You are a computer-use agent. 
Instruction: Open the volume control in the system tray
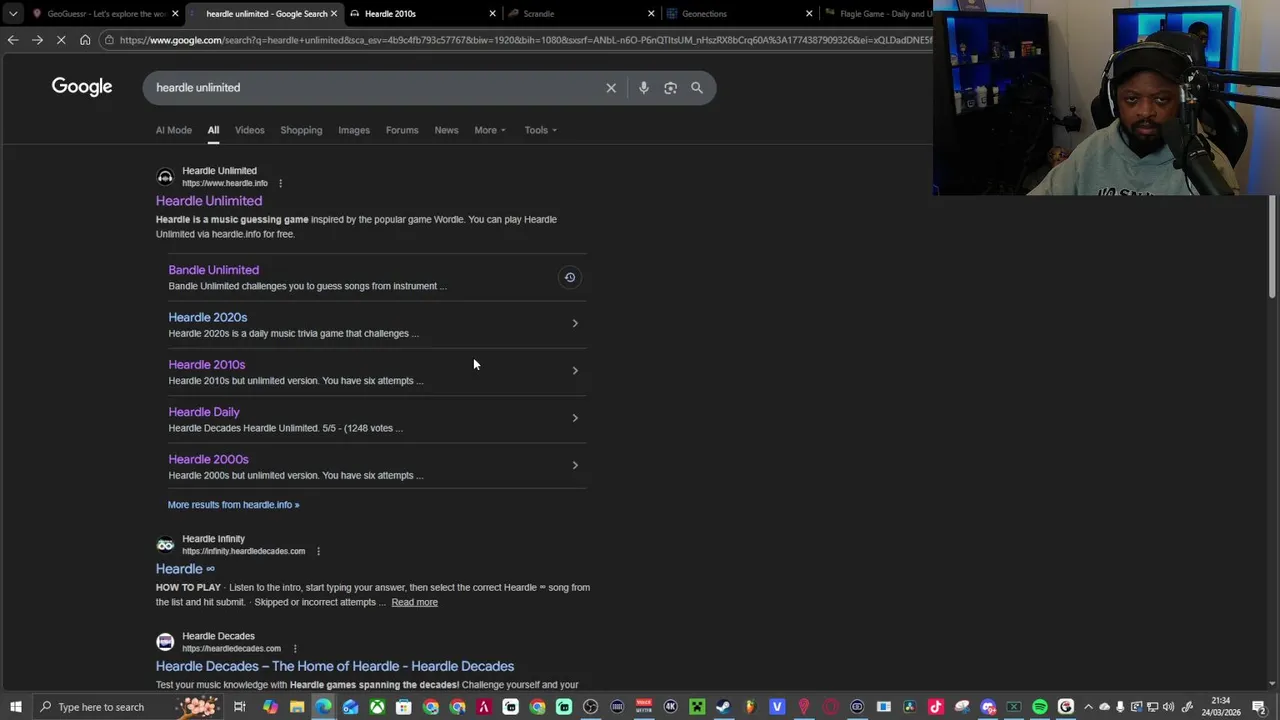click(x=1168, y=707)
